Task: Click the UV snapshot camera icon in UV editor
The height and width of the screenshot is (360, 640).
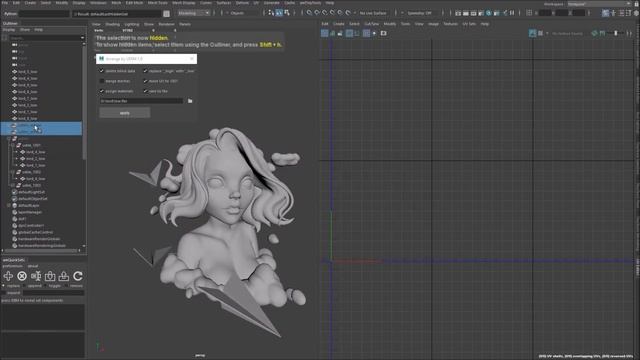Action: (x=384, y=33)
